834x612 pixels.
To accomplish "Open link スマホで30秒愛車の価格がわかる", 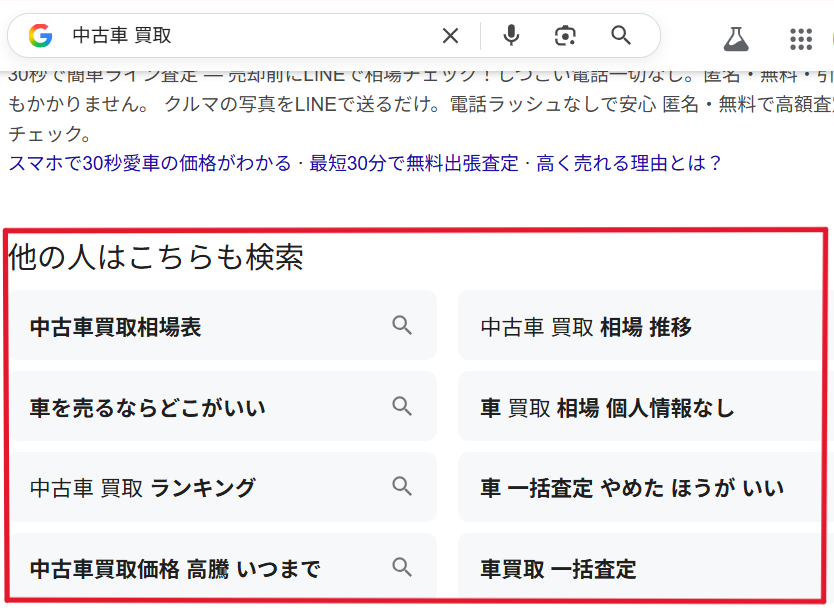I will [150, 163].
